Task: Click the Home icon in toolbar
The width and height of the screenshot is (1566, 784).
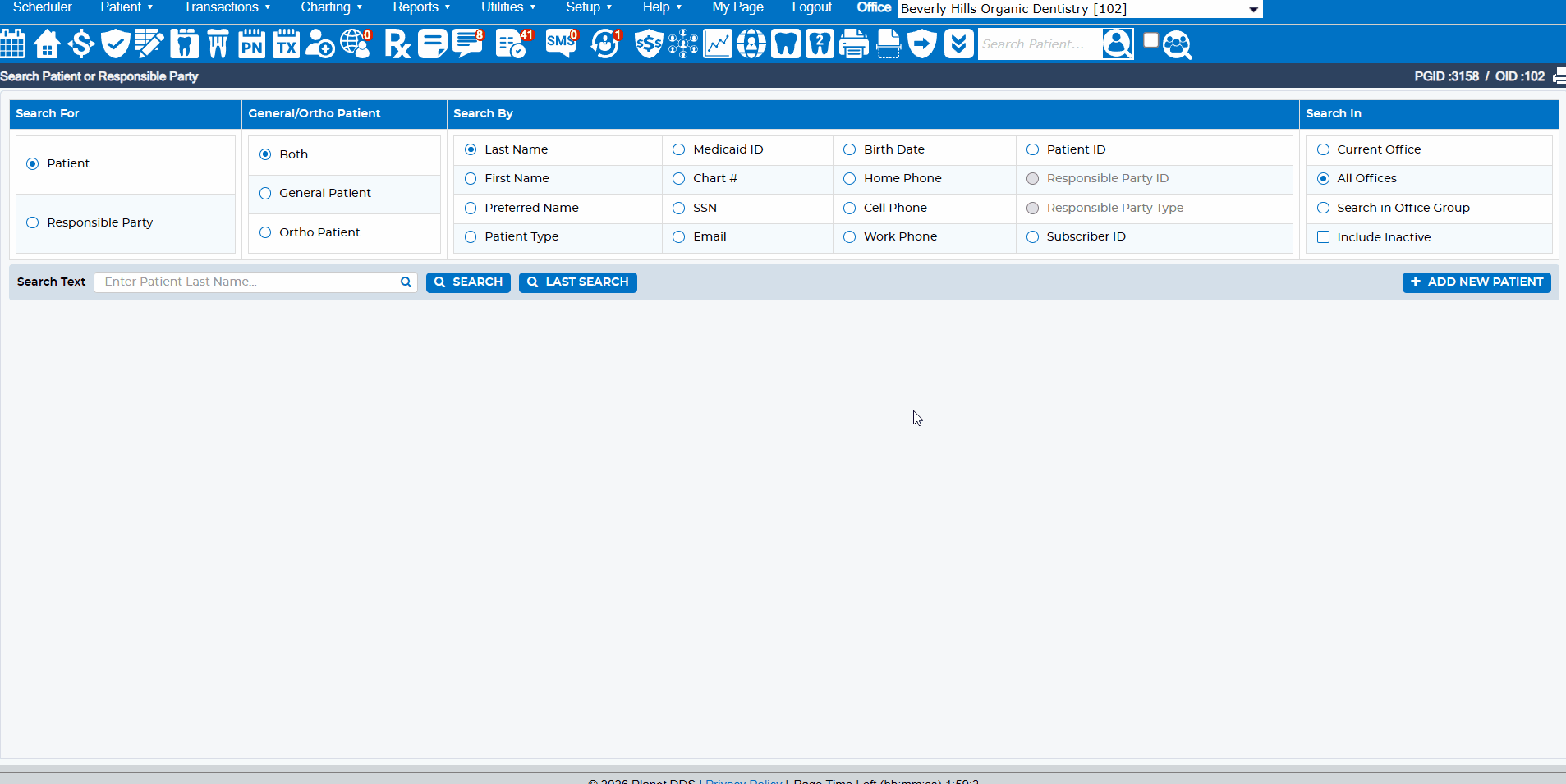Action: click(x=47, y=44)
